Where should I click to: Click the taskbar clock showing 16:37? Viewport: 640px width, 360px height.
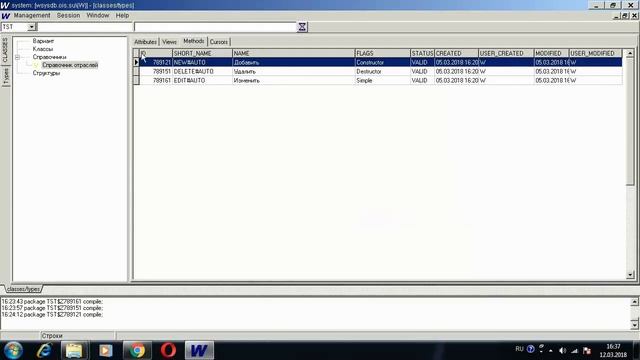[613, 347]
